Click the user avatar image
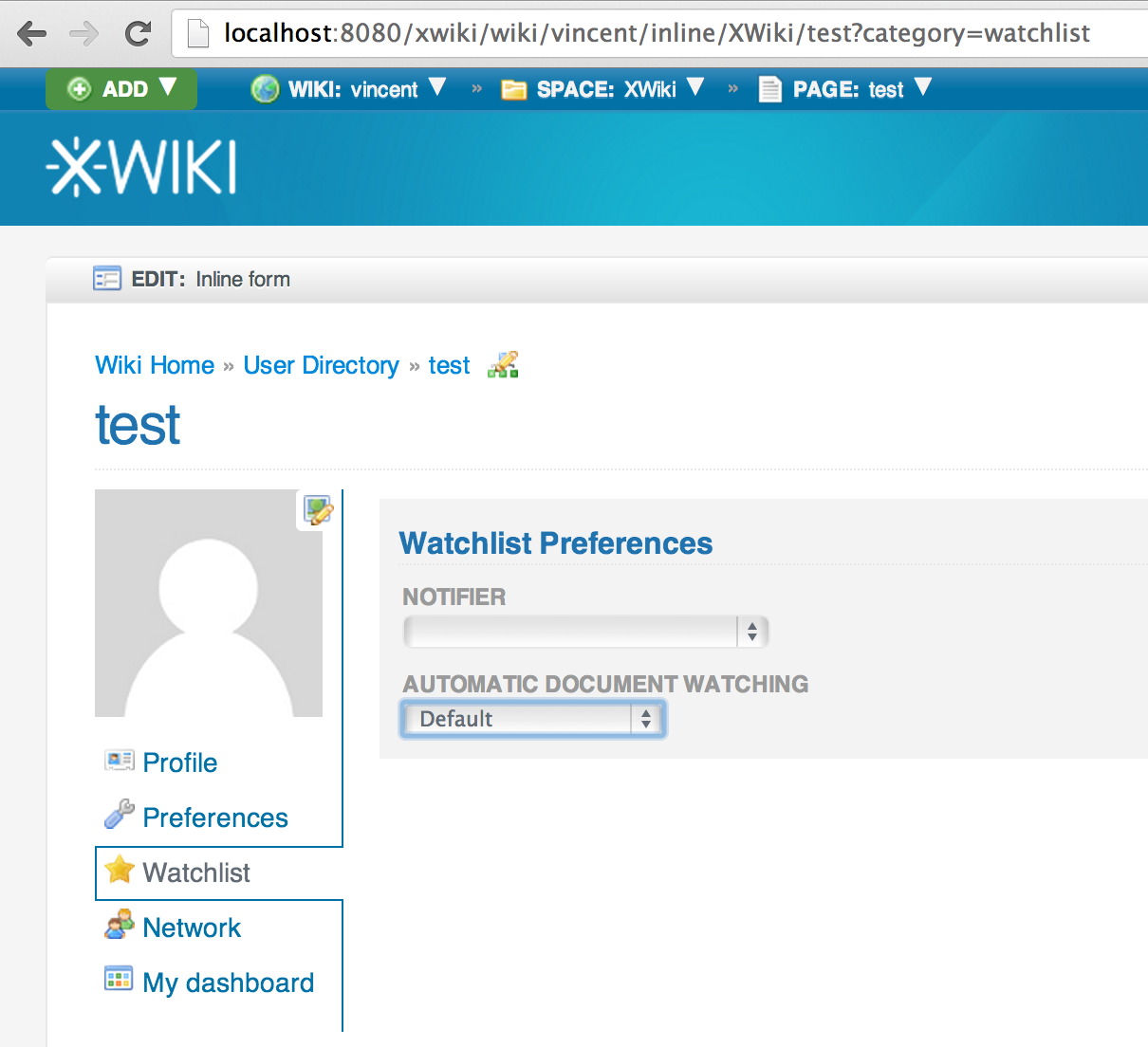The width and height of the screenshot is (1148, 1047). pyautogui.click(x=209, y=603)
